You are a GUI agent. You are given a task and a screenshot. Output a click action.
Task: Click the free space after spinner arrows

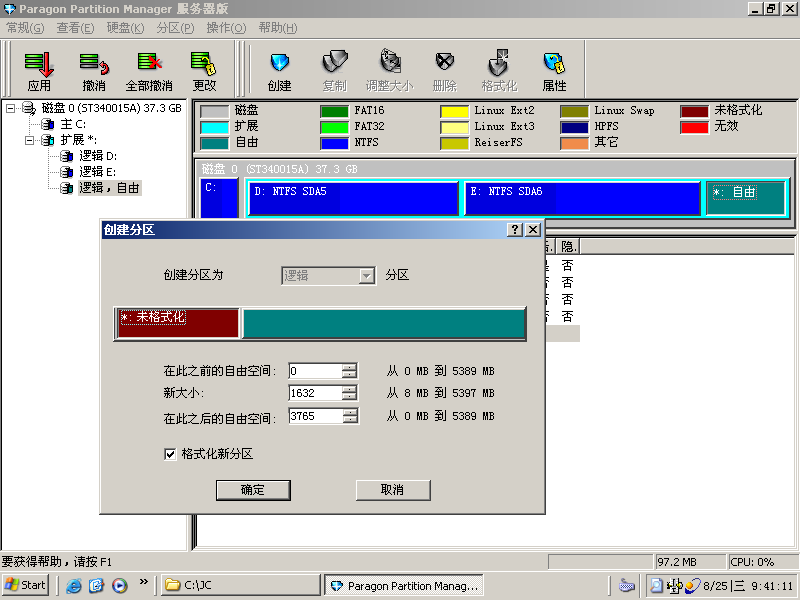[349, 416]
